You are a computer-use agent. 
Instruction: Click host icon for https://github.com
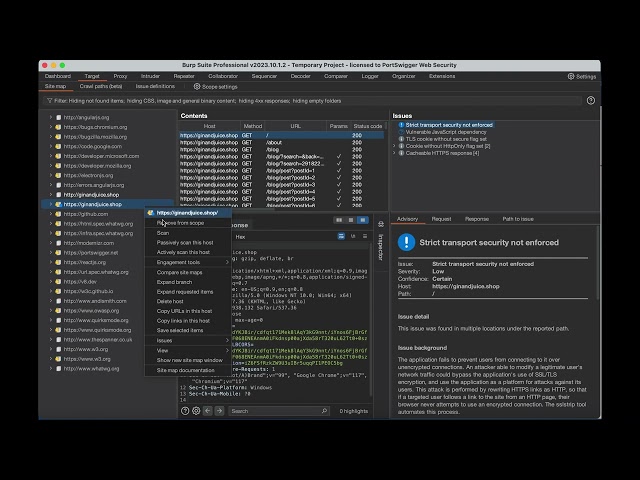click(x=58, y=214)
